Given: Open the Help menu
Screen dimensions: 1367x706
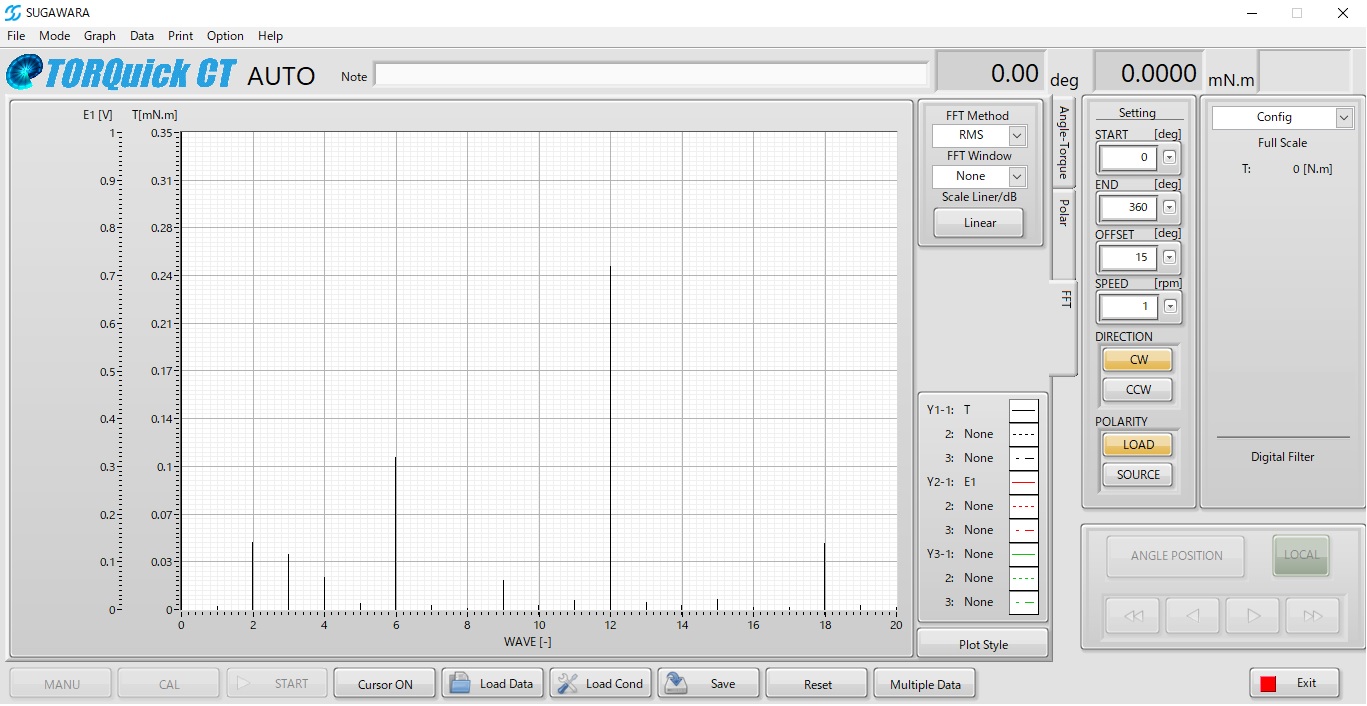Looking at the screenshot, I should [x=271, y=36].
